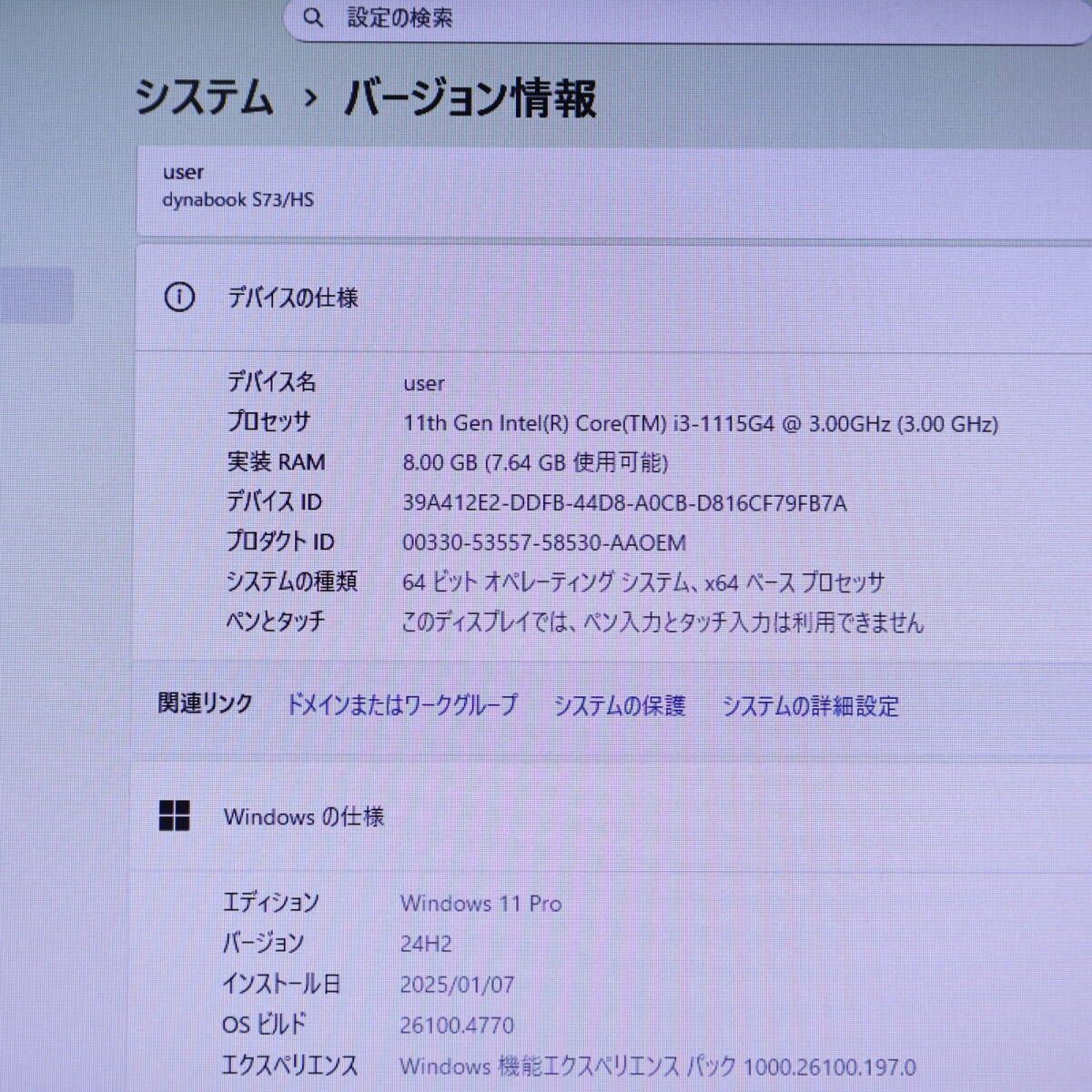Click the インストール日 label
1092x1092 pixels.
282,984
